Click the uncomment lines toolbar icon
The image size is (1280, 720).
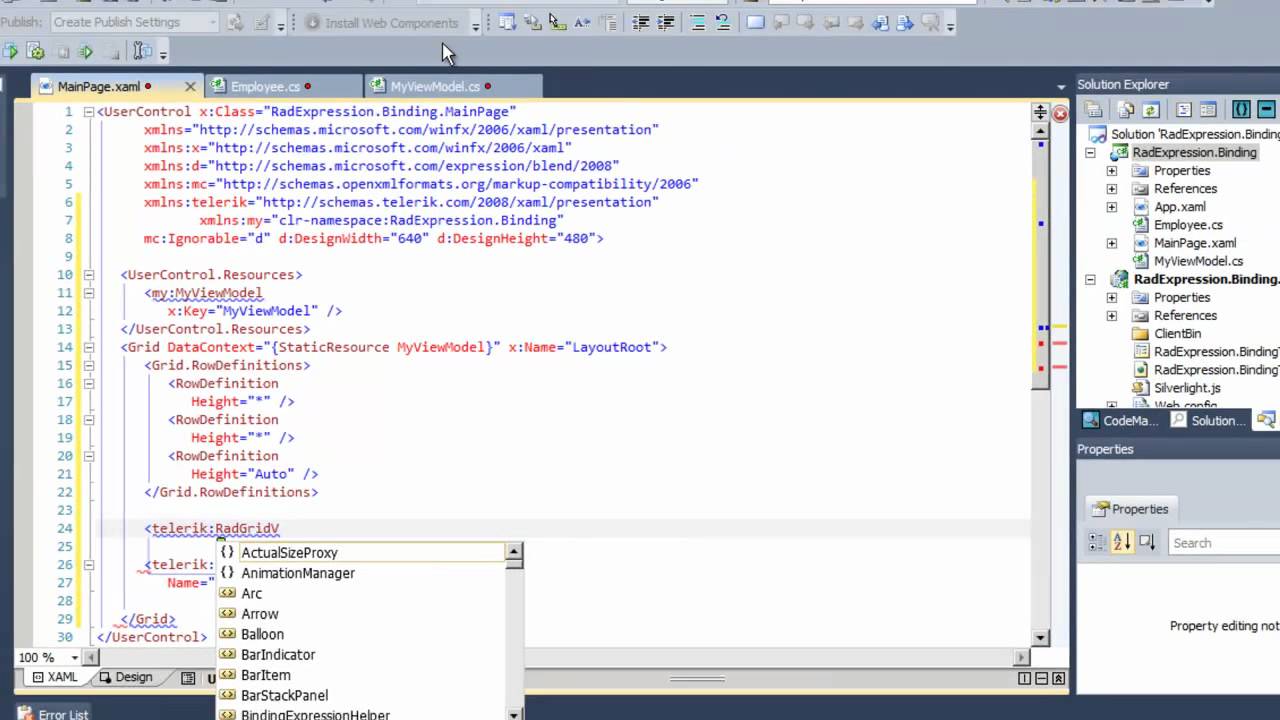pyautogui.click(x=722, y=22)
